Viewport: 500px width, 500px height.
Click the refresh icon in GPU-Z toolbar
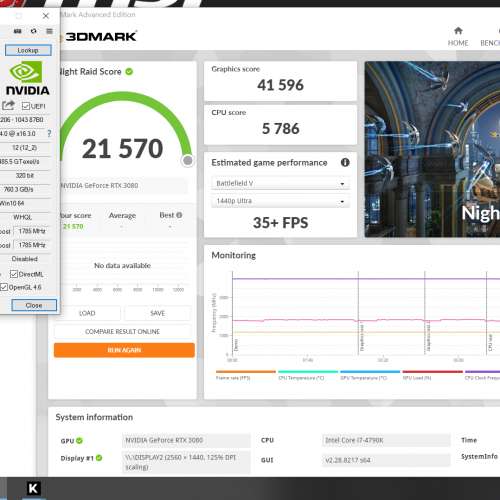coord(34,31)
